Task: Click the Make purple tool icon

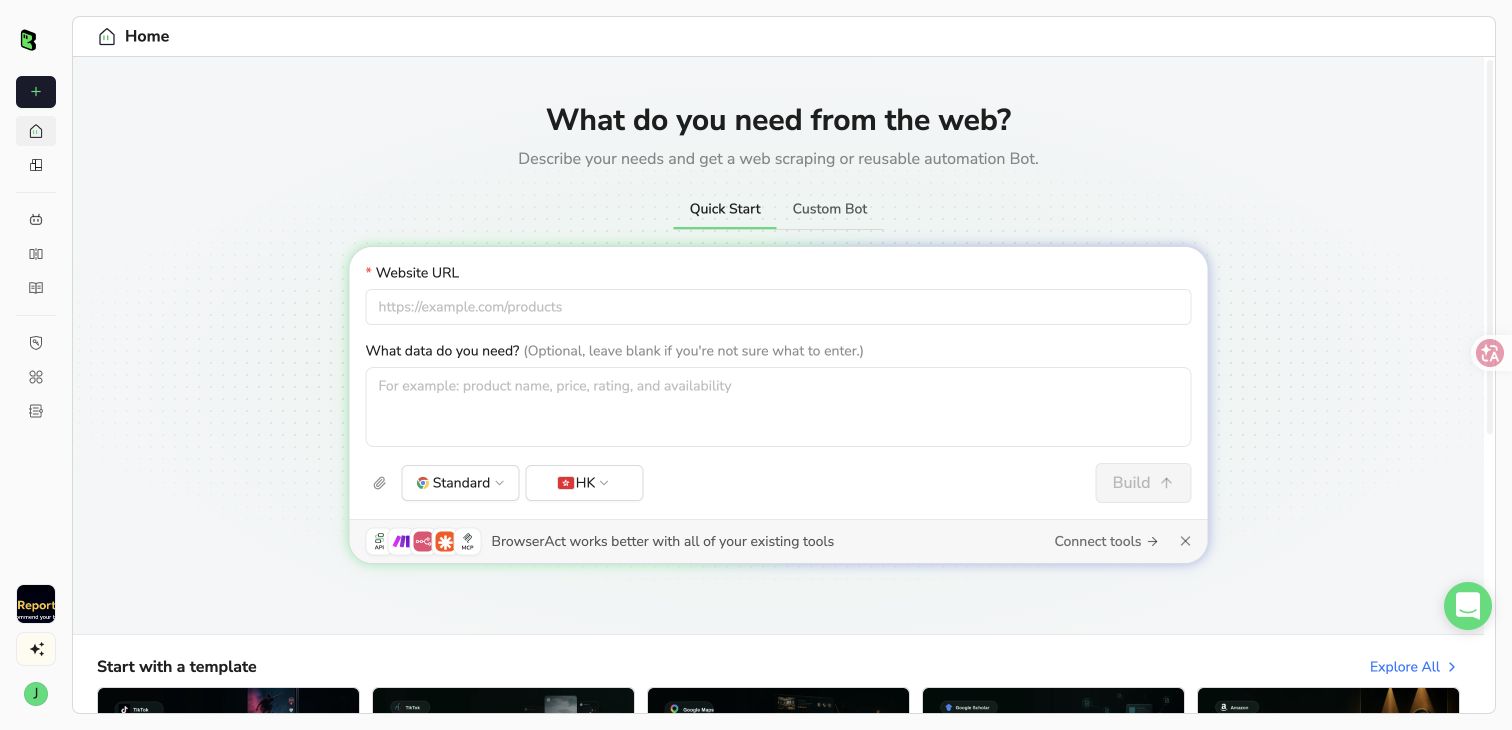Action: pyautogui.click(x=401, y=541)
